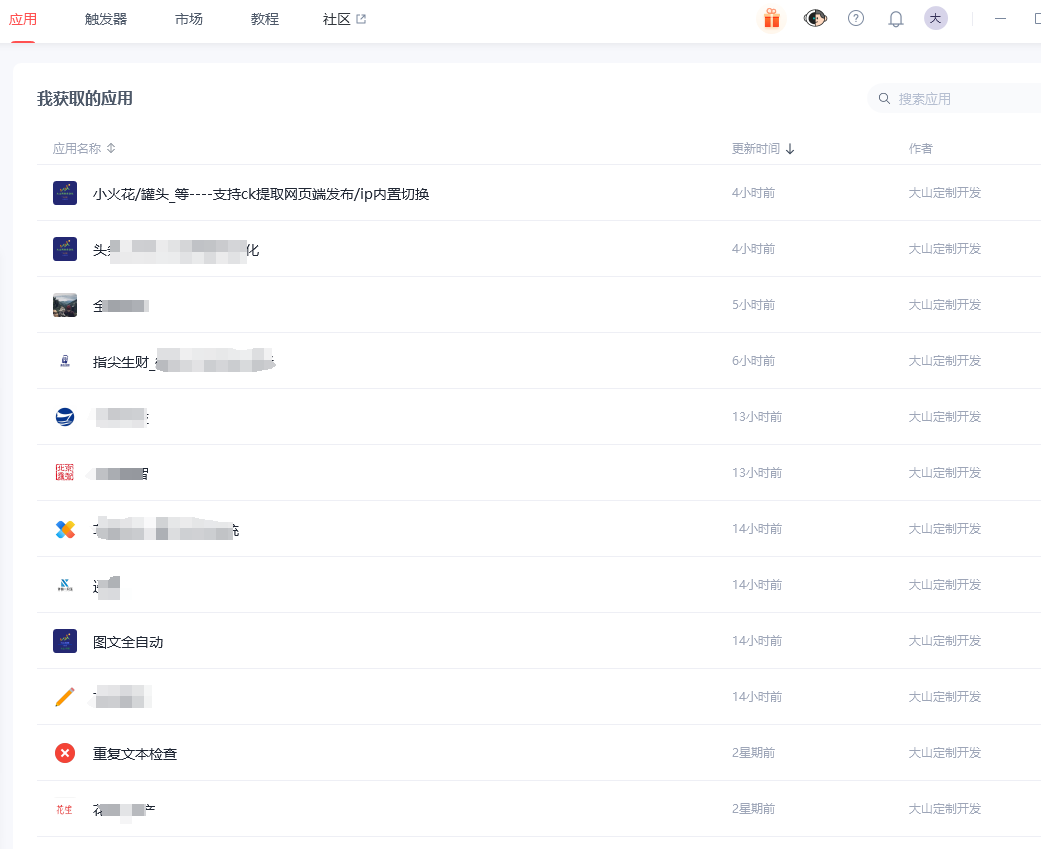
Task: Open the help question mark icon
Action: tap(856, 19)
